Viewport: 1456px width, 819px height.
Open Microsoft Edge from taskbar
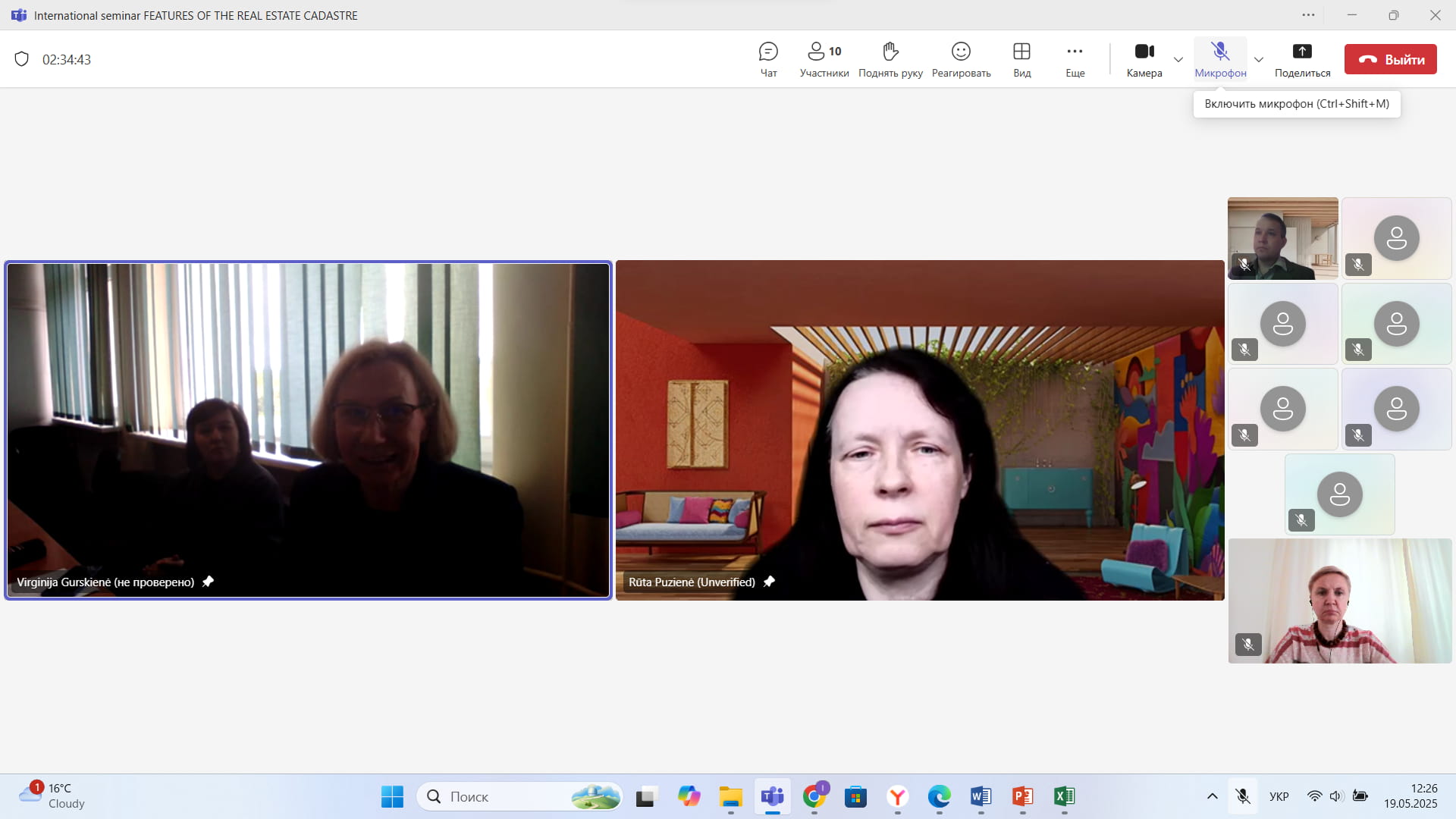coord(939,796)
